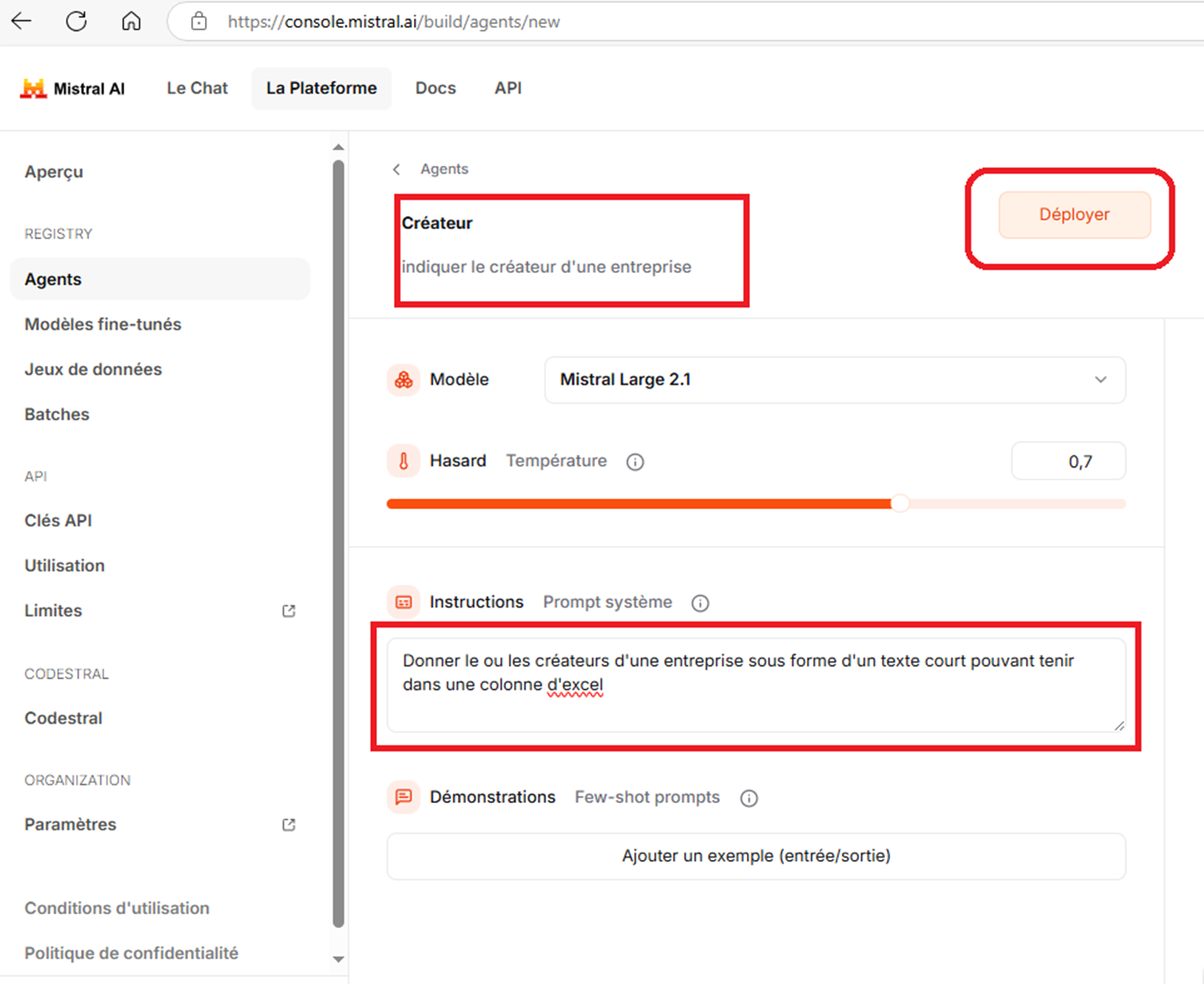Click the Mistral AI logo
Image resolution: width=1204 pixels, height=984 pixels.
click(x=73, y=89)
